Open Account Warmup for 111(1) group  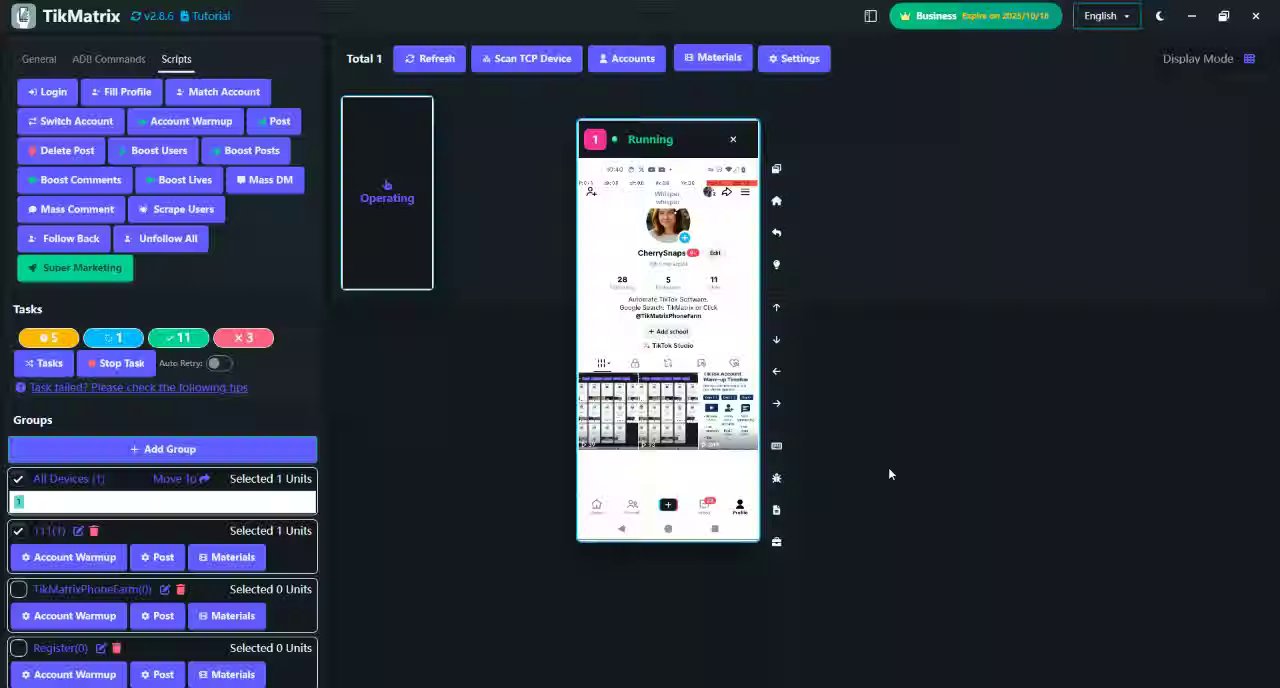tap(68, 558)
